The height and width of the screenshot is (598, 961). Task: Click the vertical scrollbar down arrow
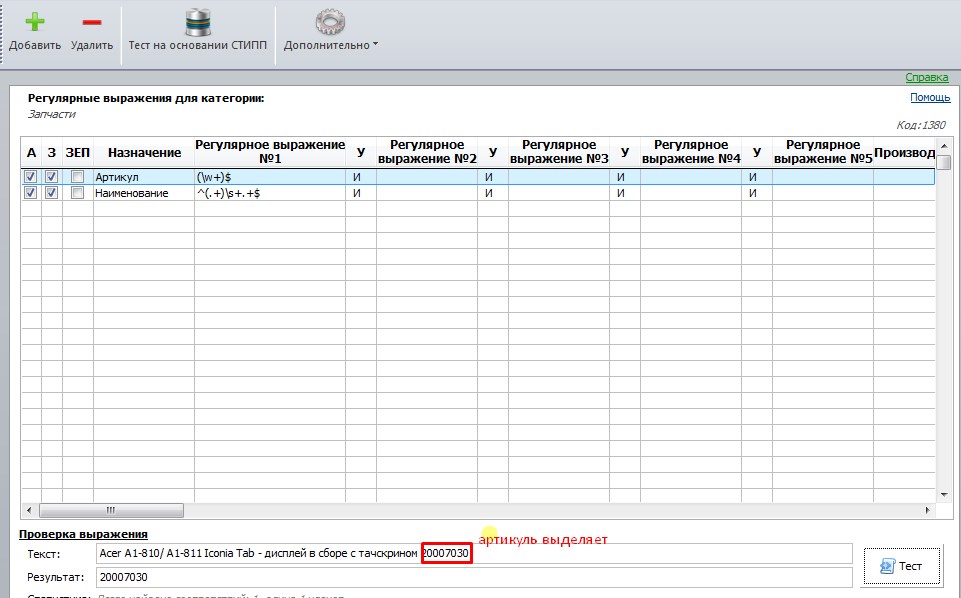click(944, 495)
